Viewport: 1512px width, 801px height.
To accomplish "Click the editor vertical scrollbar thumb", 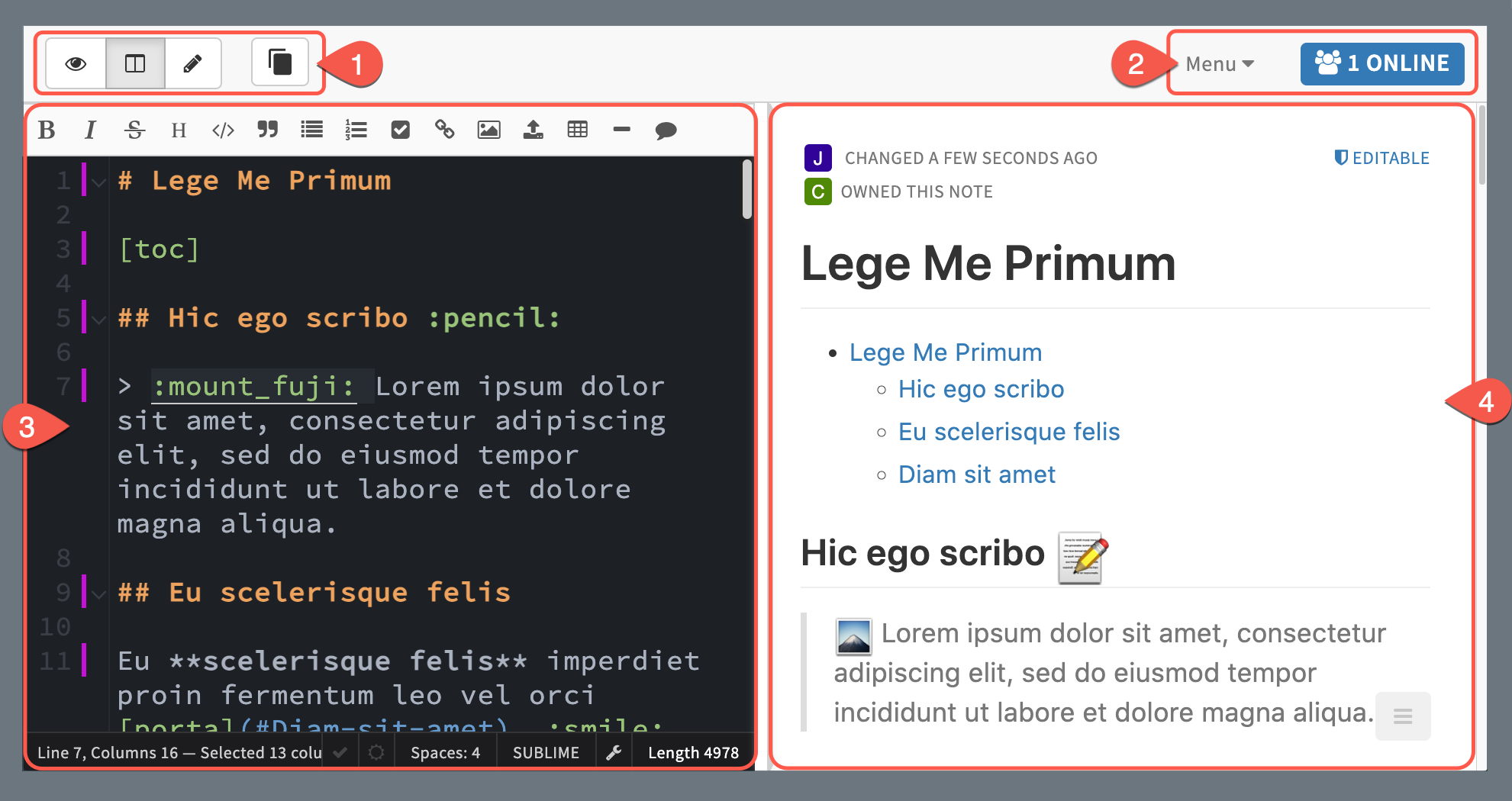I will (x=747, y=188).
